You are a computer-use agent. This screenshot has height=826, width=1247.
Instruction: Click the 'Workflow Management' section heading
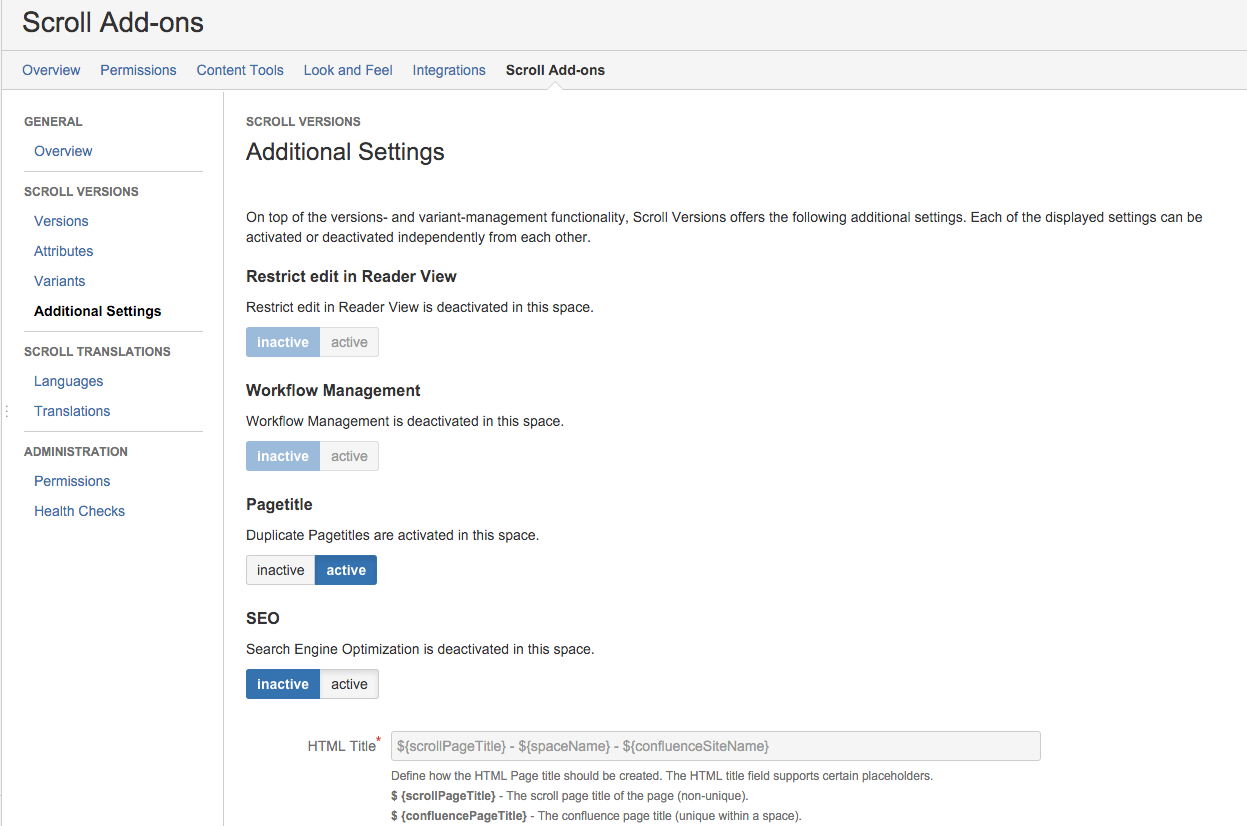333,390
